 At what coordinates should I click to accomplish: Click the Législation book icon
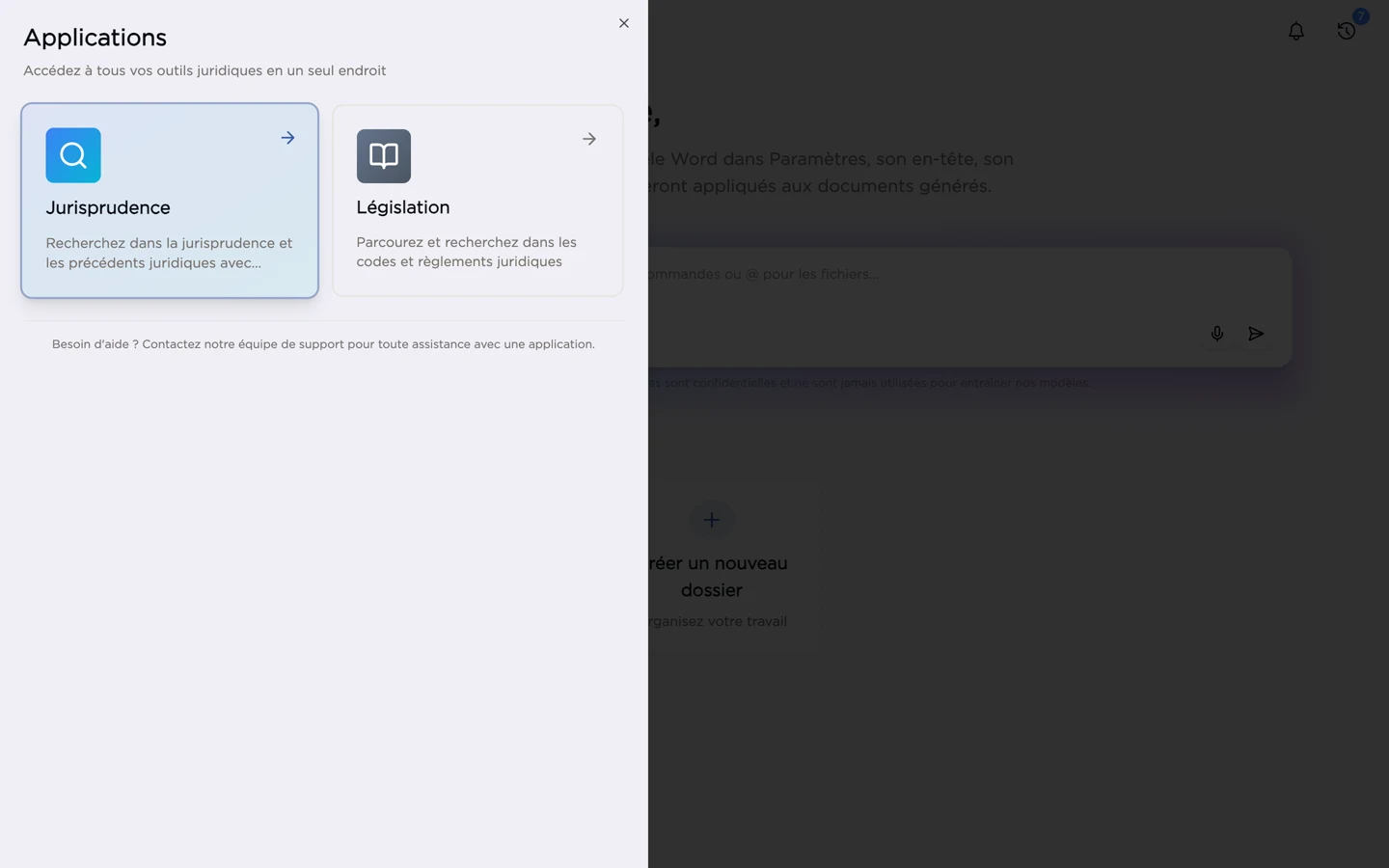point(384,156)
